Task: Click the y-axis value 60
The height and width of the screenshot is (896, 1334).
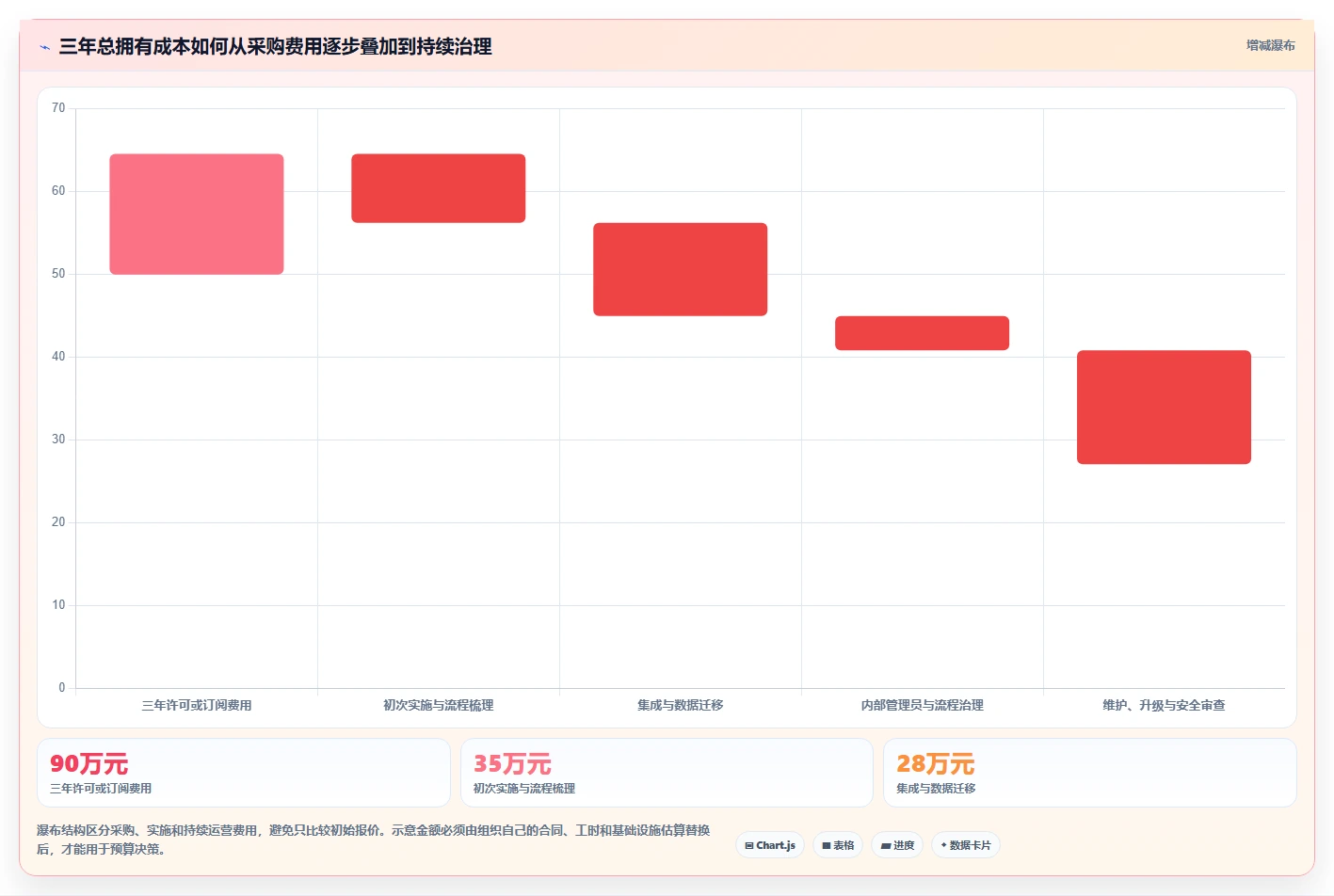Action: (x=58, y=191)
